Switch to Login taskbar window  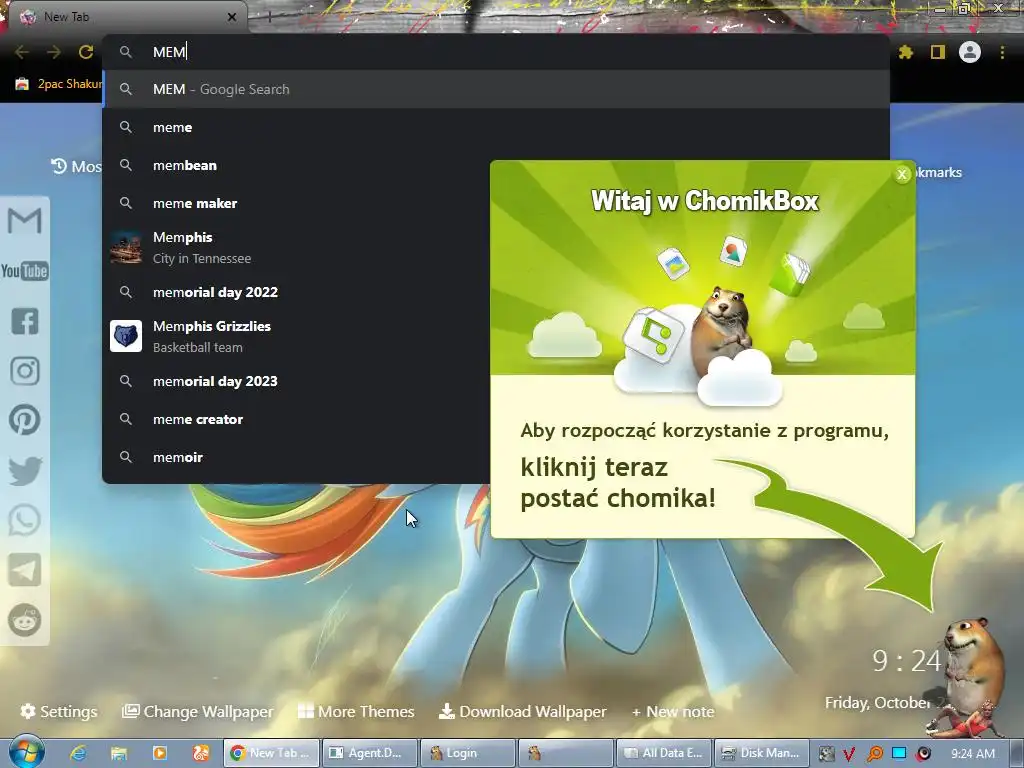468,753
